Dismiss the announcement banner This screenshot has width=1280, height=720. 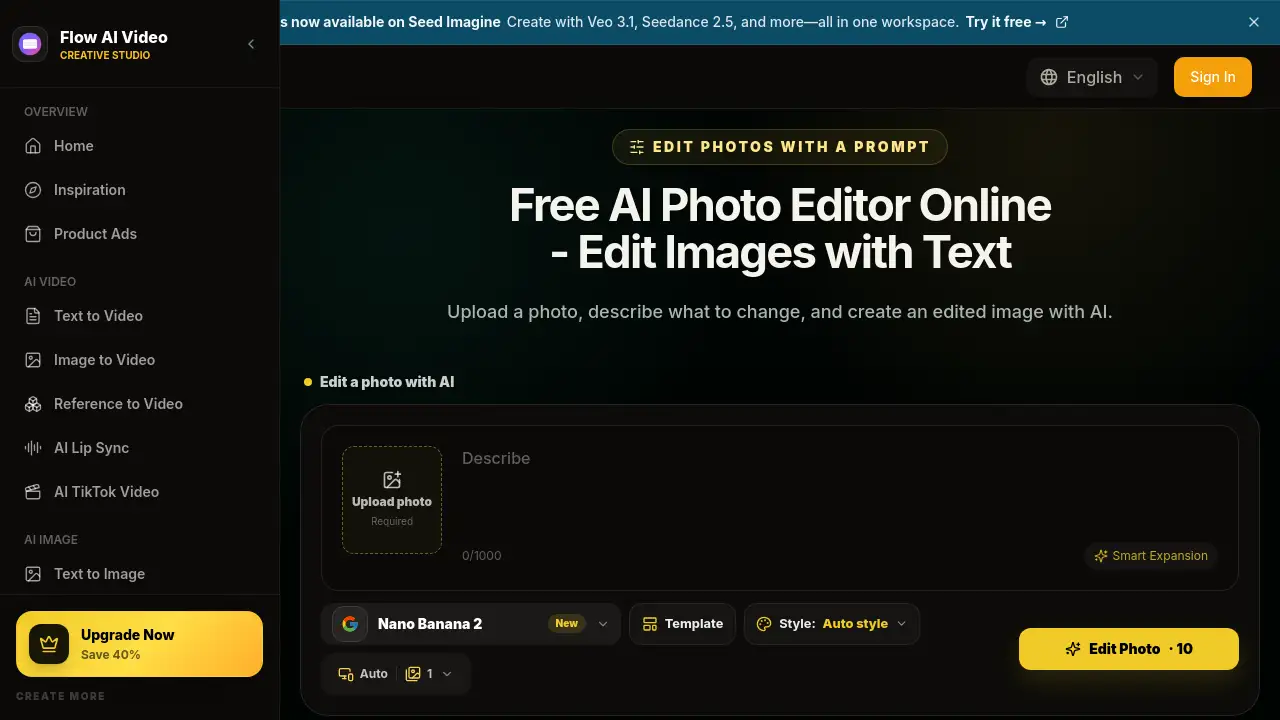click(1254, 22)
